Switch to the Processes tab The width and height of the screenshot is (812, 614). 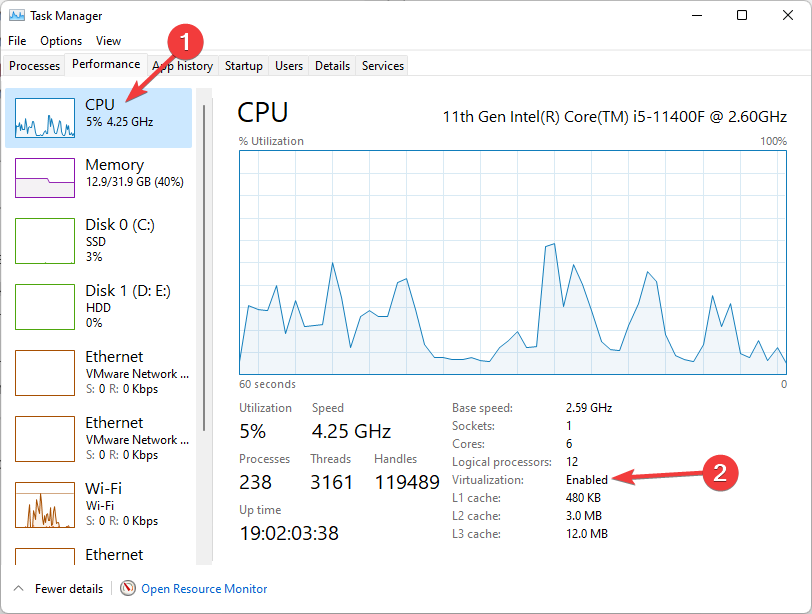33,65
